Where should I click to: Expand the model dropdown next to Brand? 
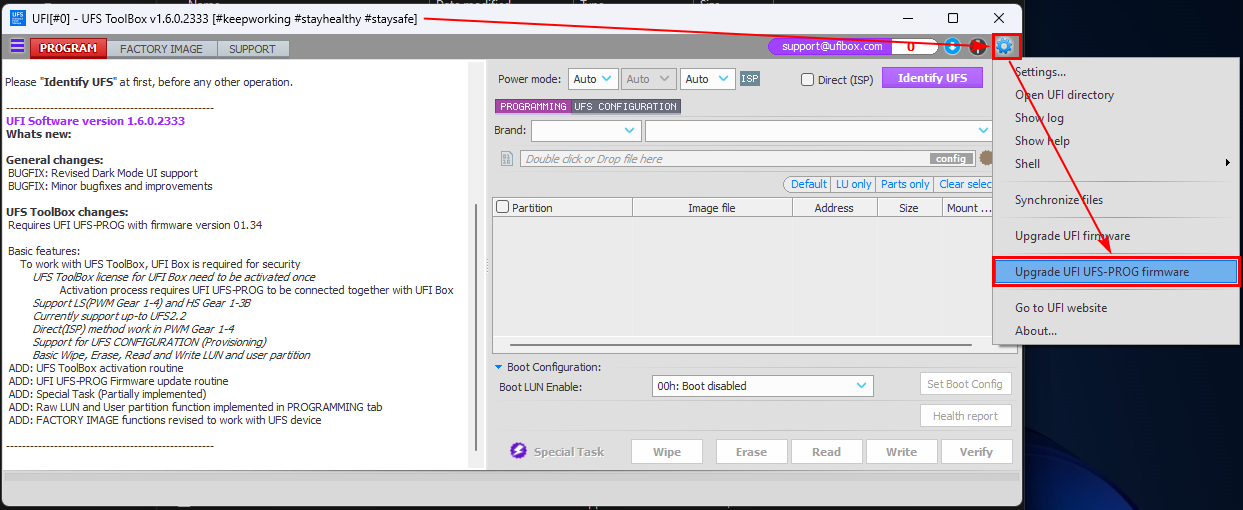(x=818, y=131)
